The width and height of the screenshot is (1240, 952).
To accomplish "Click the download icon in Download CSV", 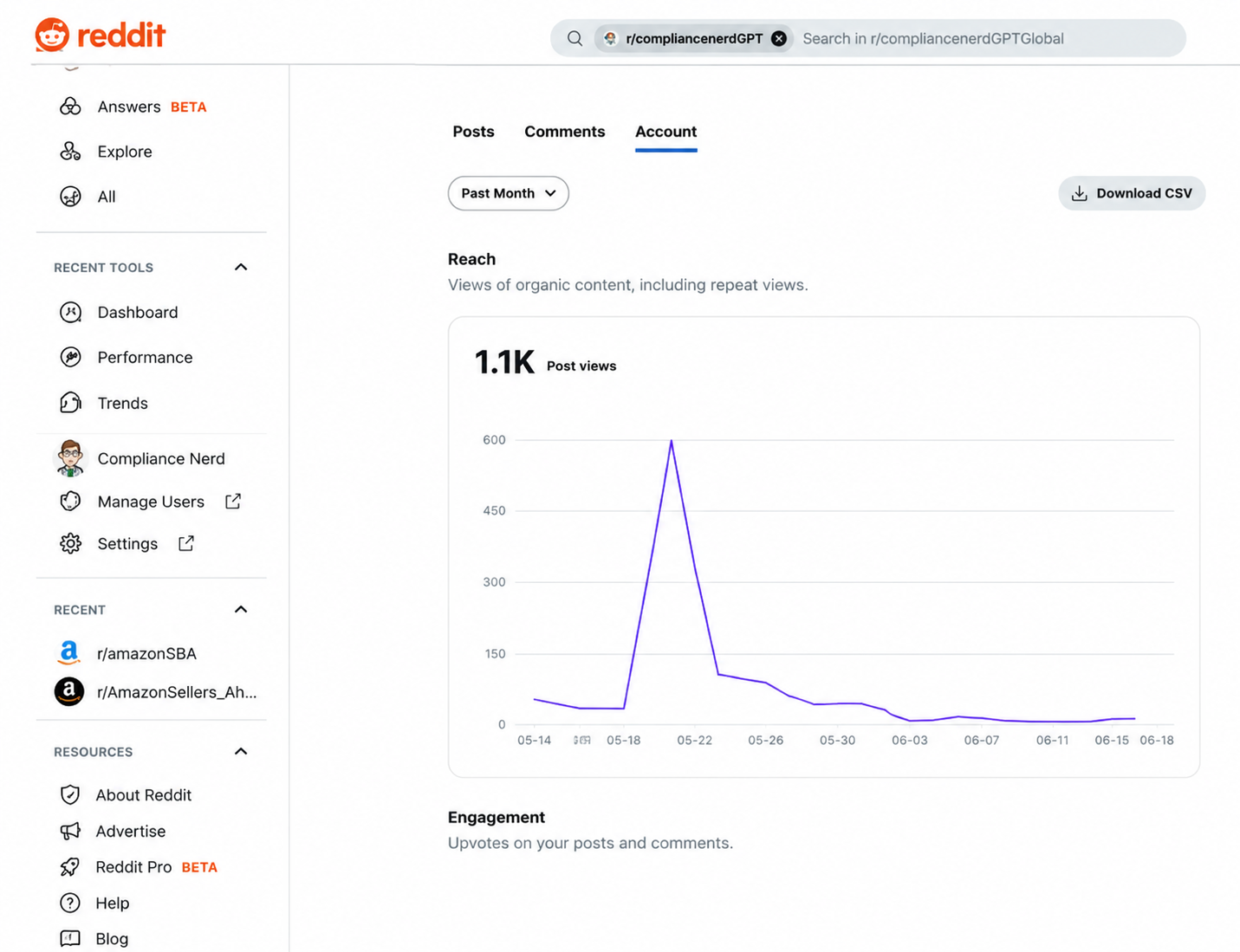I will (1079, 193).
